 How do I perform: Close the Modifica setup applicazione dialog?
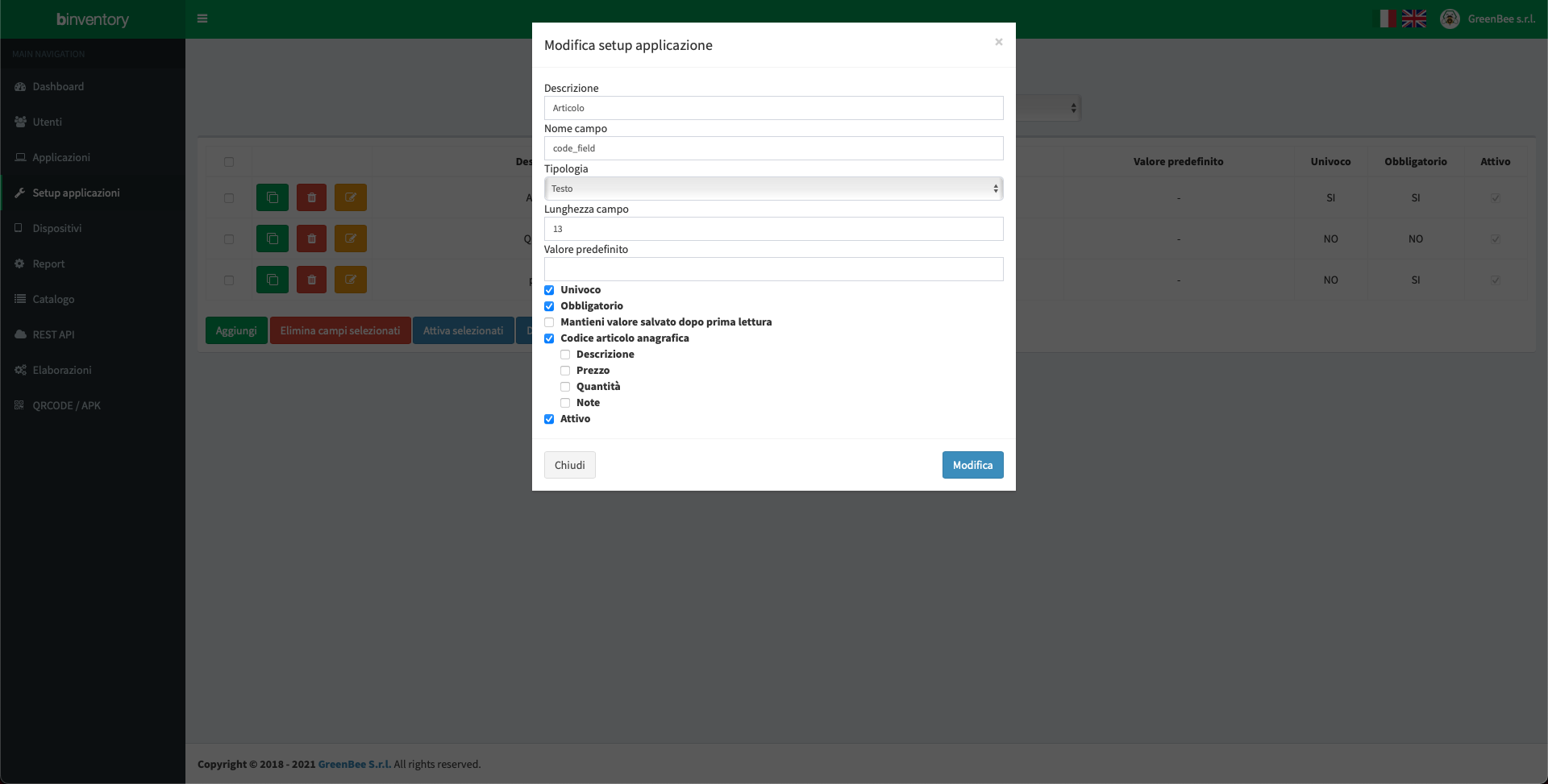998,42
